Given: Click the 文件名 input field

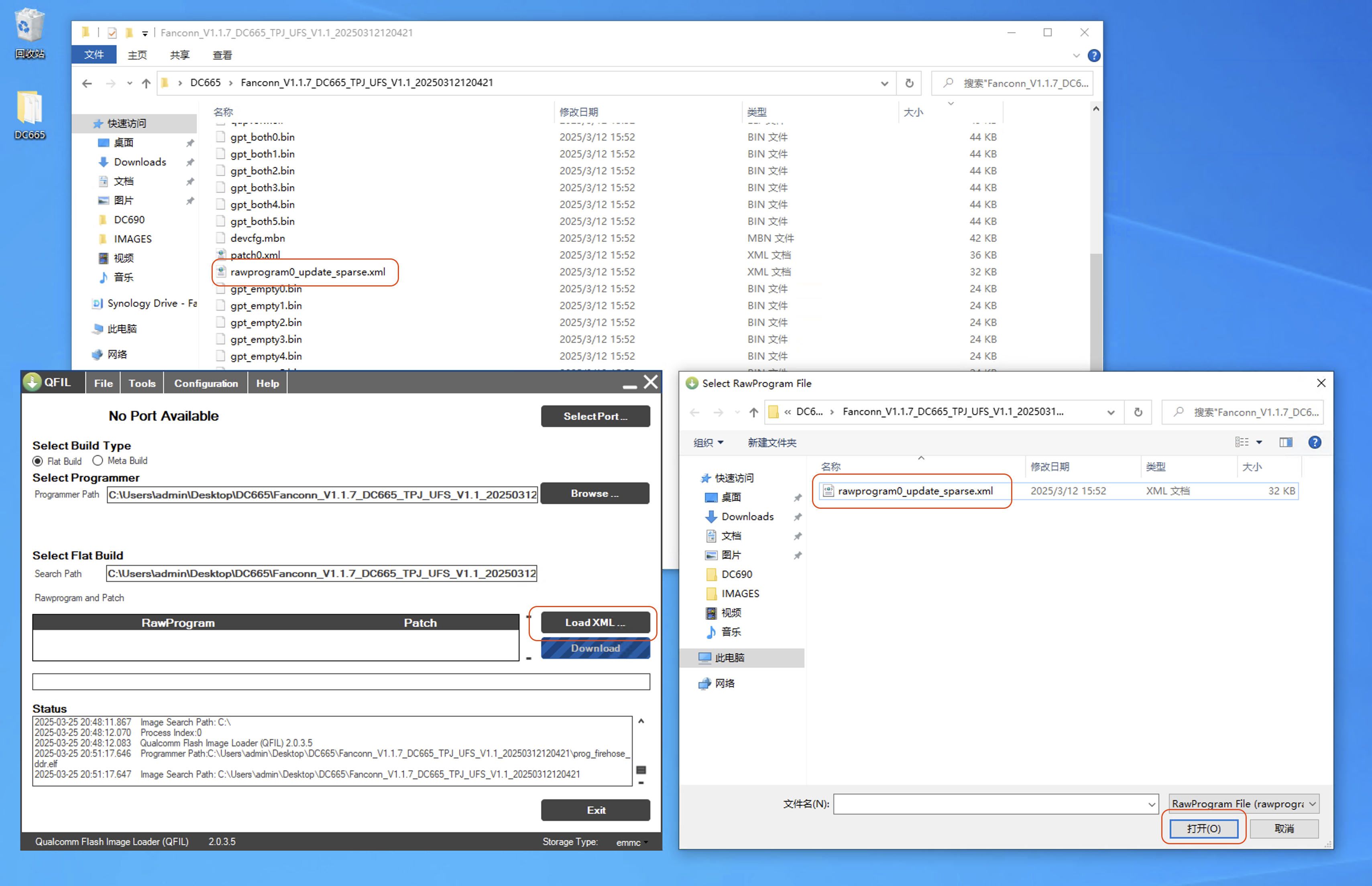Looking at the screenshot, I should (990, 804).
